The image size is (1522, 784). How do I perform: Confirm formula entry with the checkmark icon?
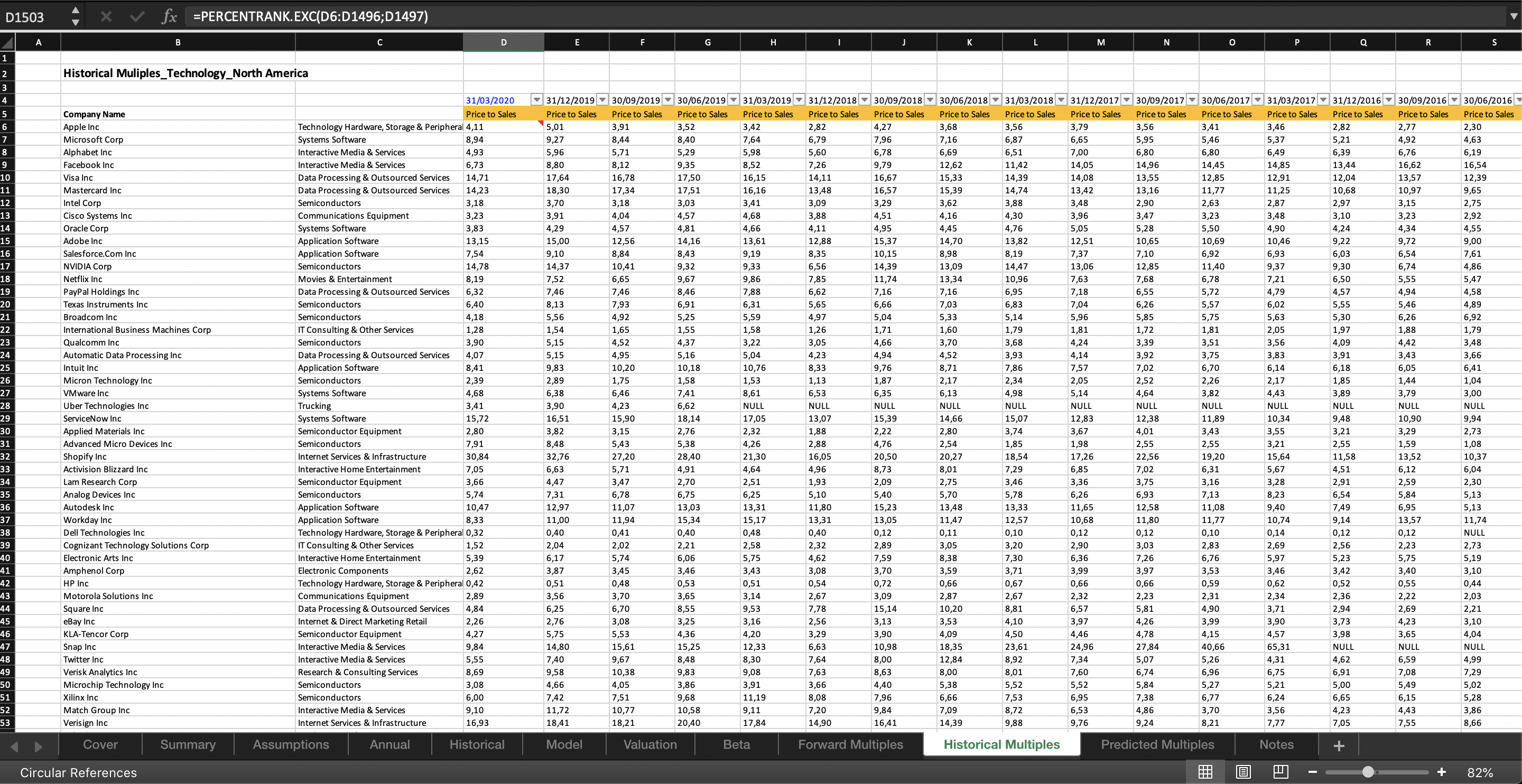[137, 16]
